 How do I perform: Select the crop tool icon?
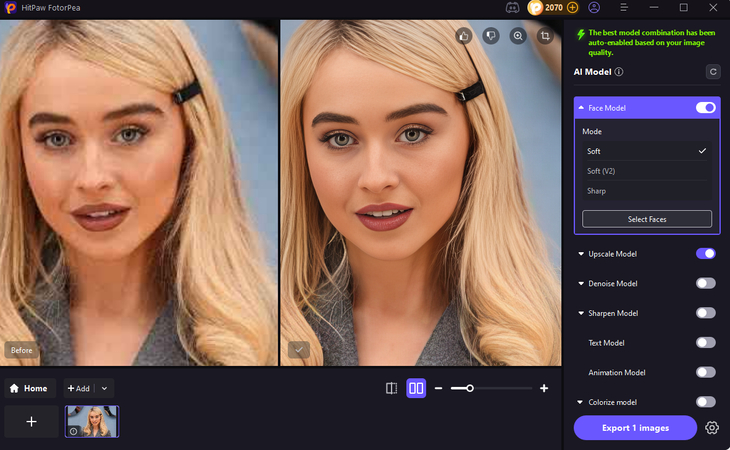545,35
